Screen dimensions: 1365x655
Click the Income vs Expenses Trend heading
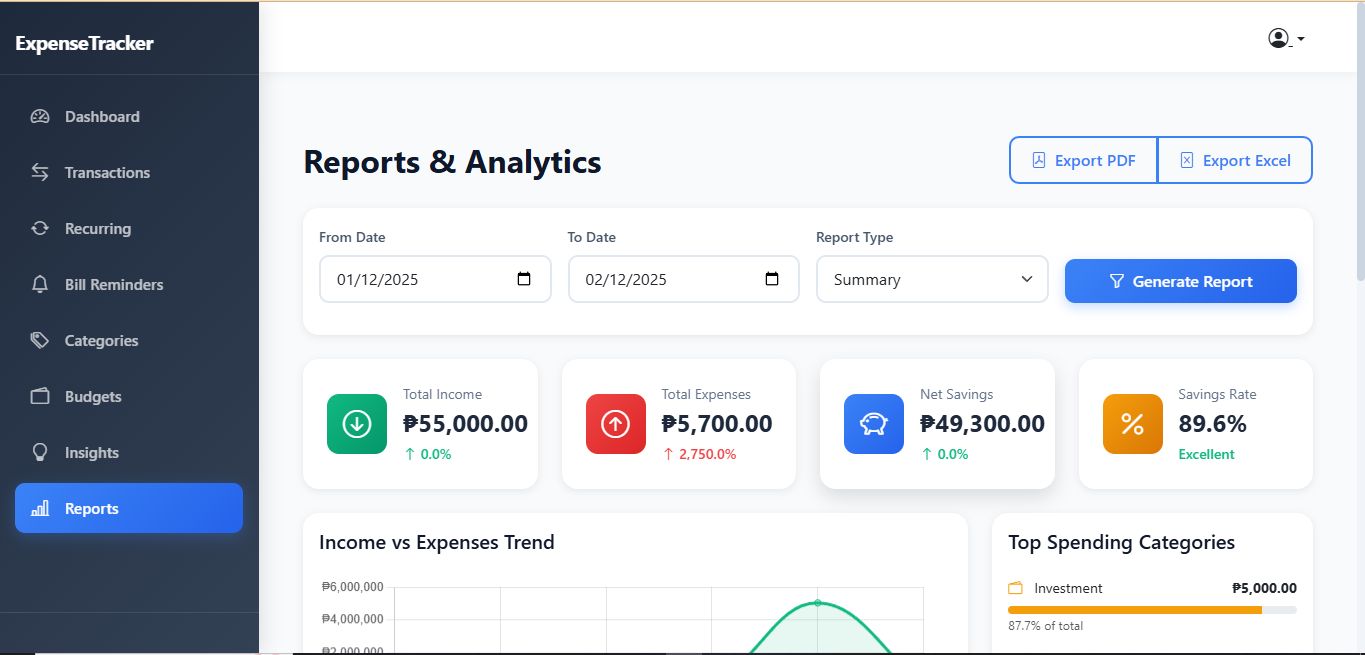[x=437, y=542]
